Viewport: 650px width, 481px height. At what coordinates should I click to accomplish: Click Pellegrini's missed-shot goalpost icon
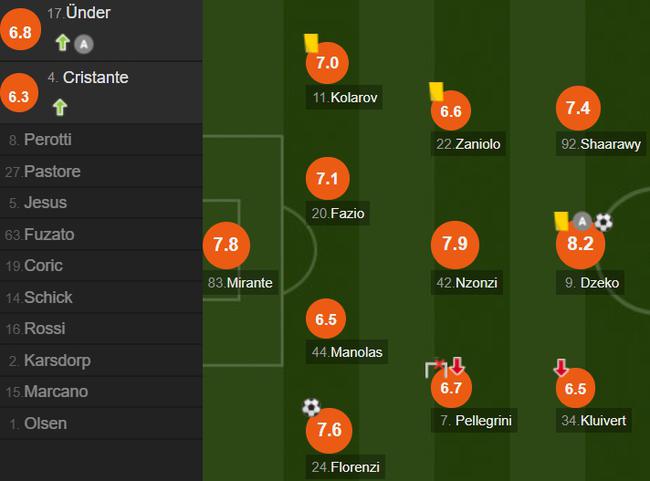pos(436,367)
